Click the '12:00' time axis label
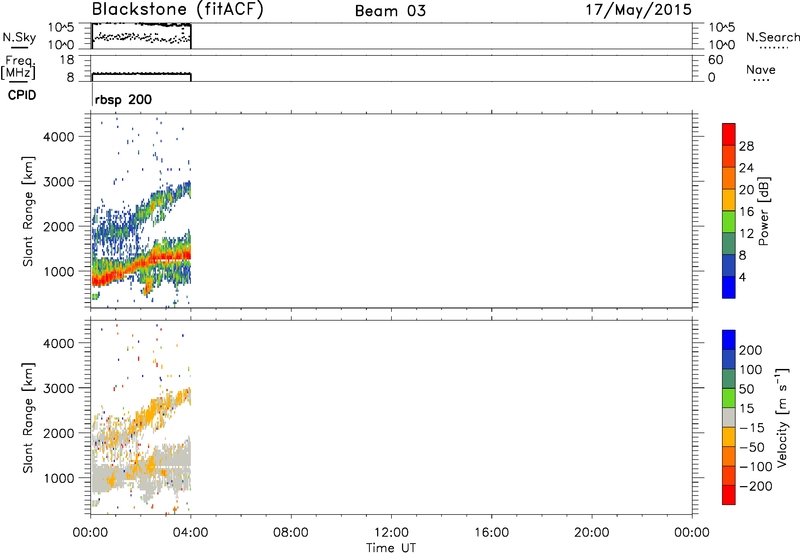This screenshot has width=800, height=554. (x=391, y=533)
